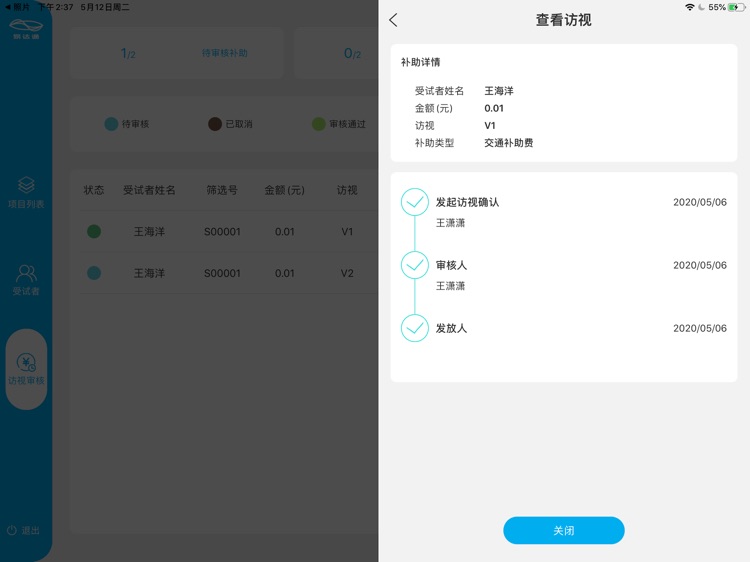Screen dimensions: 750x562
Task: Tap the green status dot in V1 row
Action: click(x=94, y=231)
